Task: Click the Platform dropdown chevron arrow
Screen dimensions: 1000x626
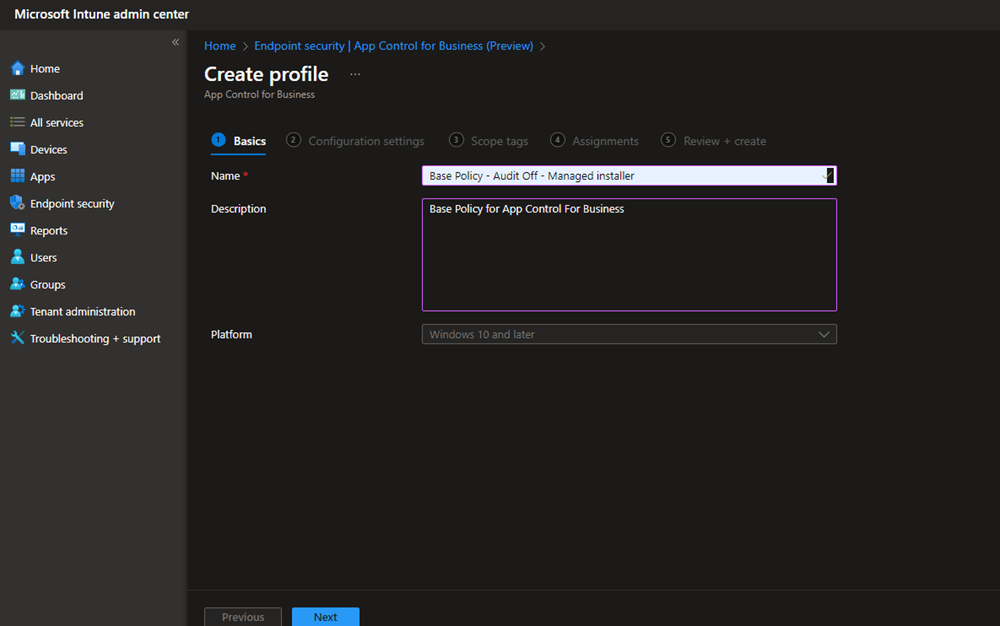Action: coord(823,334)
